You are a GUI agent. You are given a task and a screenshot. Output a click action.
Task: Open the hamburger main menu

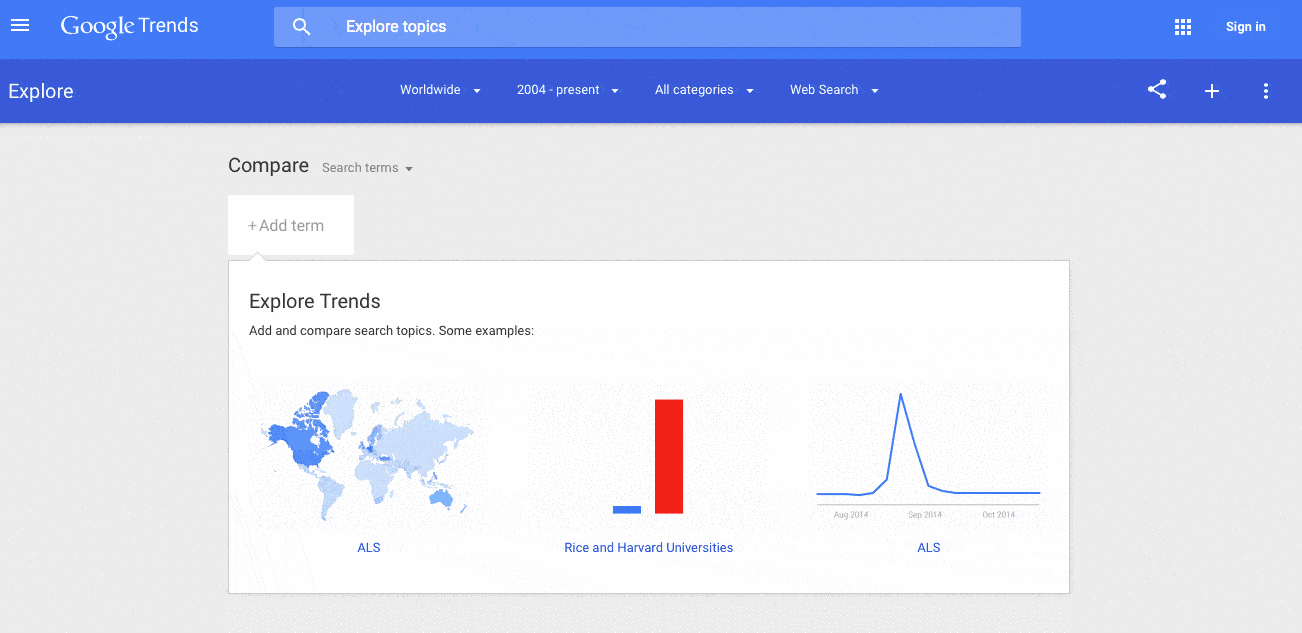pyautogui.click(x=20, y=26)
